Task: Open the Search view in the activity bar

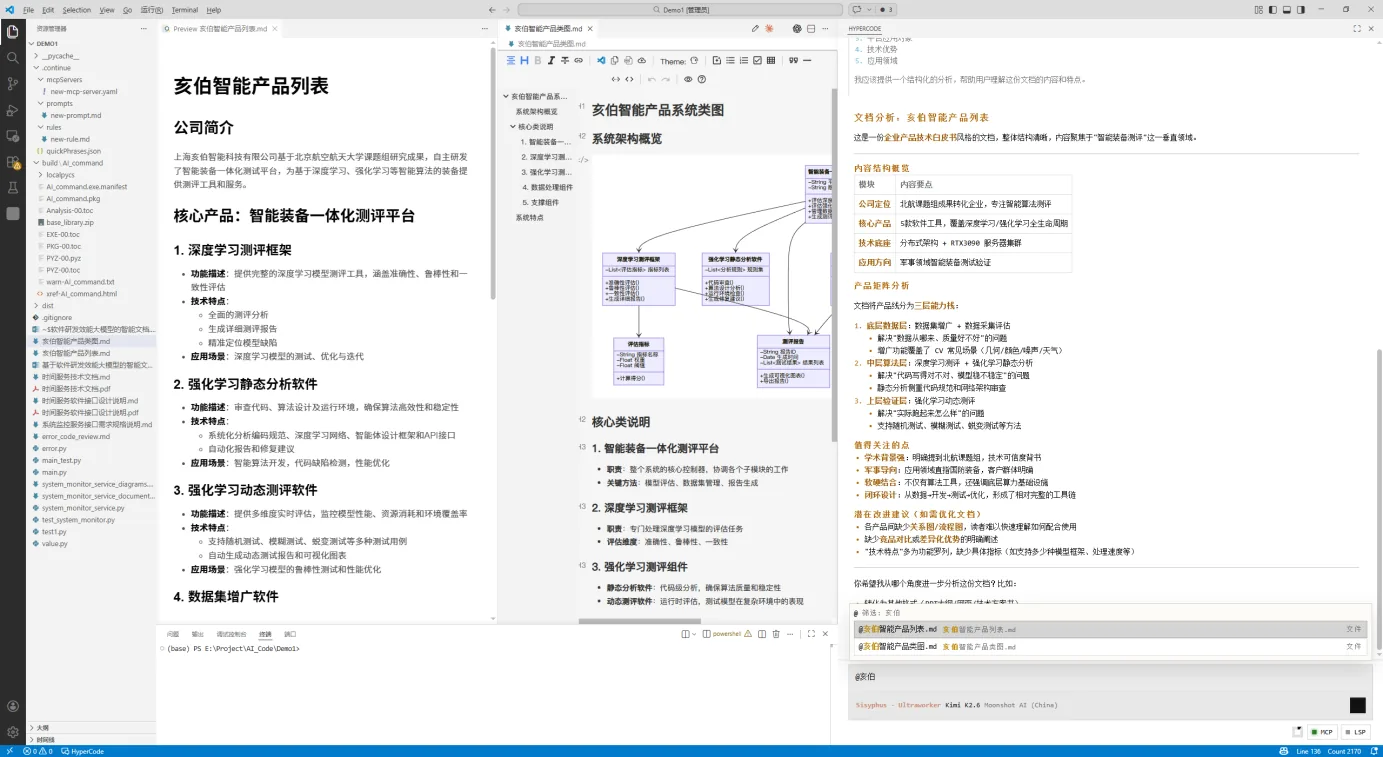Action: click(13, 57)
